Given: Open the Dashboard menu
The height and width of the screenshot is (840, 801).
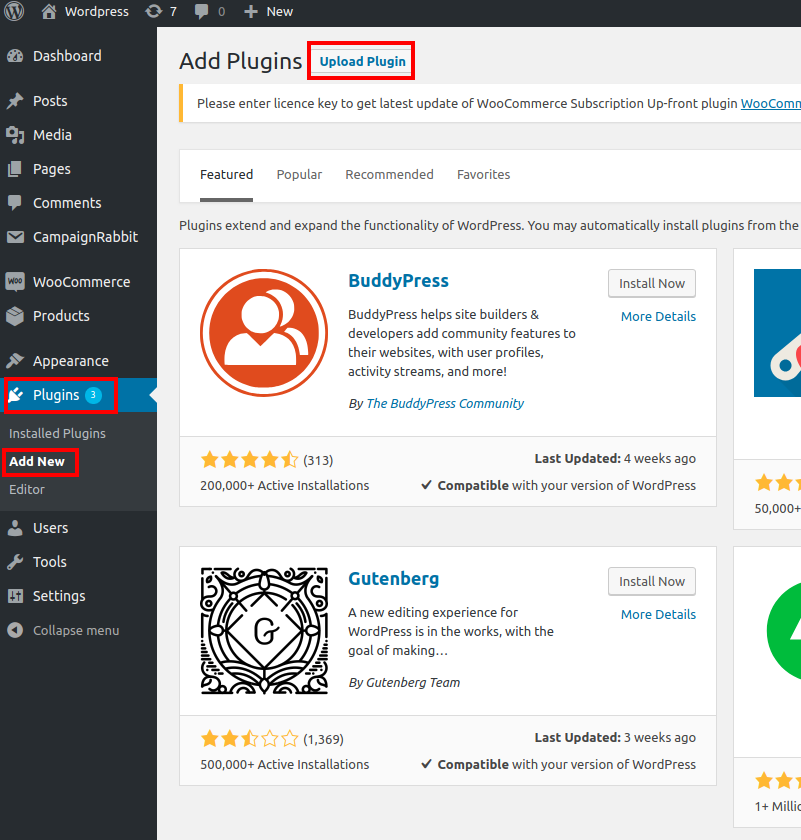Looking at the screenshot, I should tap(67, 56).
